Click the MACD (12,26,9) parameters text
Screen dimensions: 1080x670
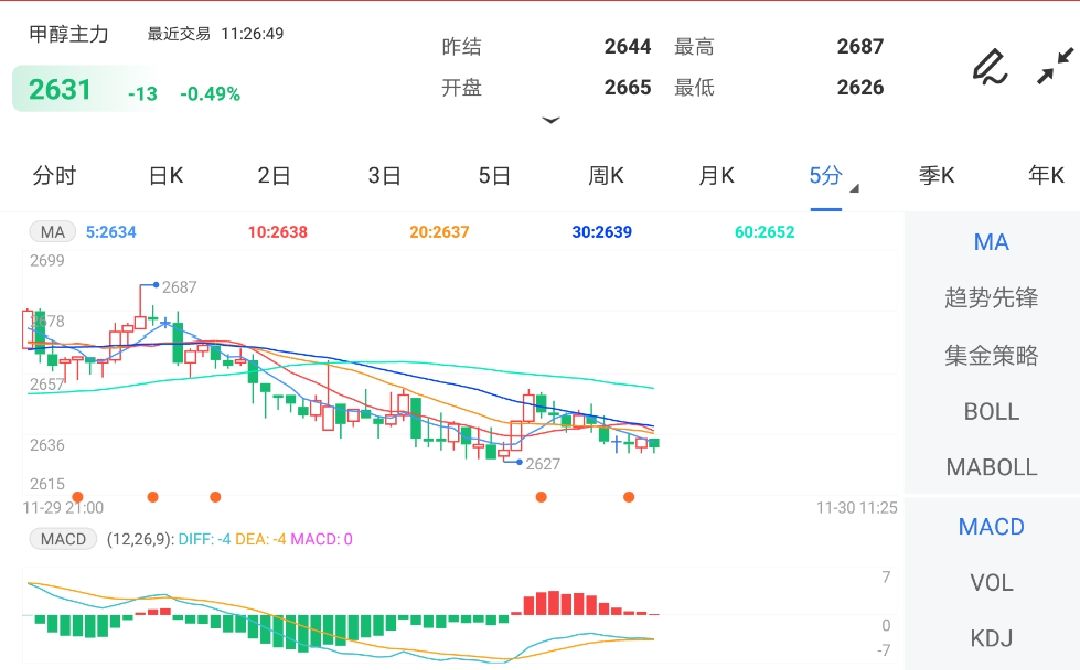(141, 538)
